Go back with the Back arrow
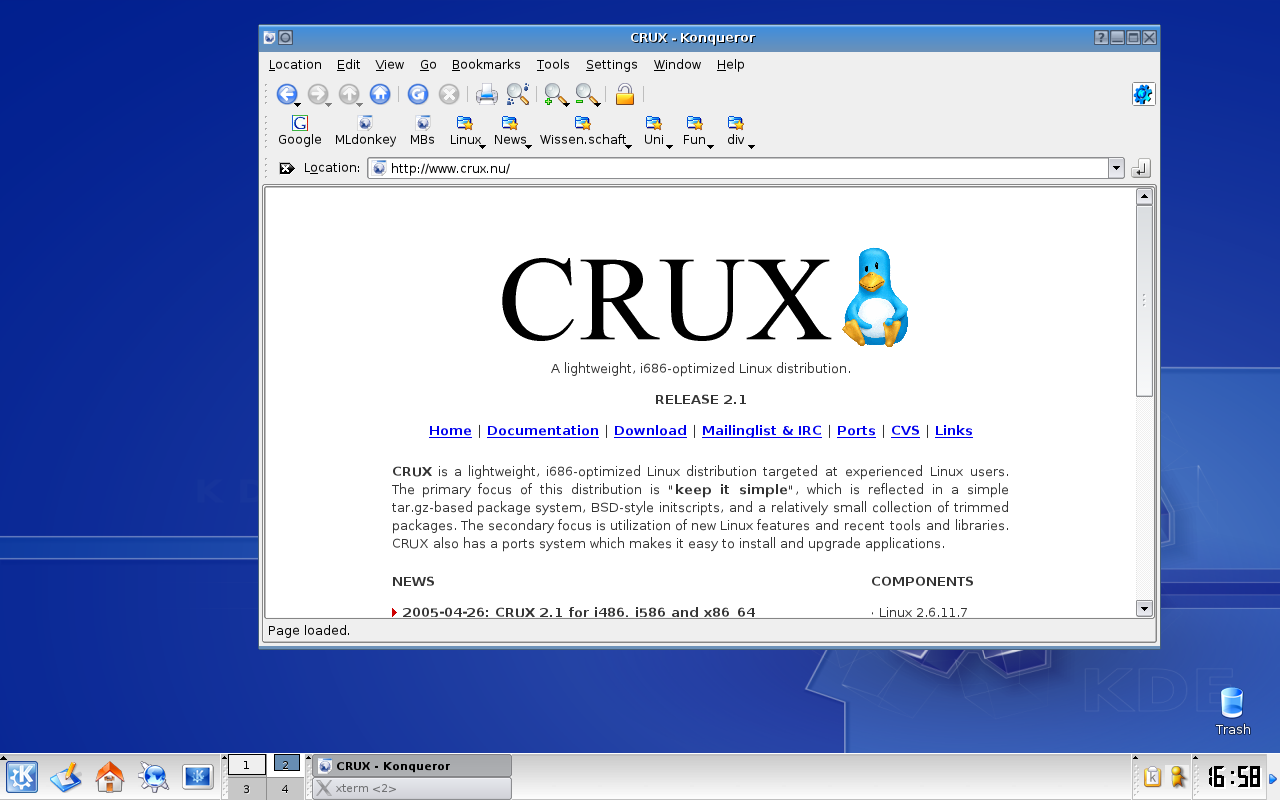 [286, 94]
